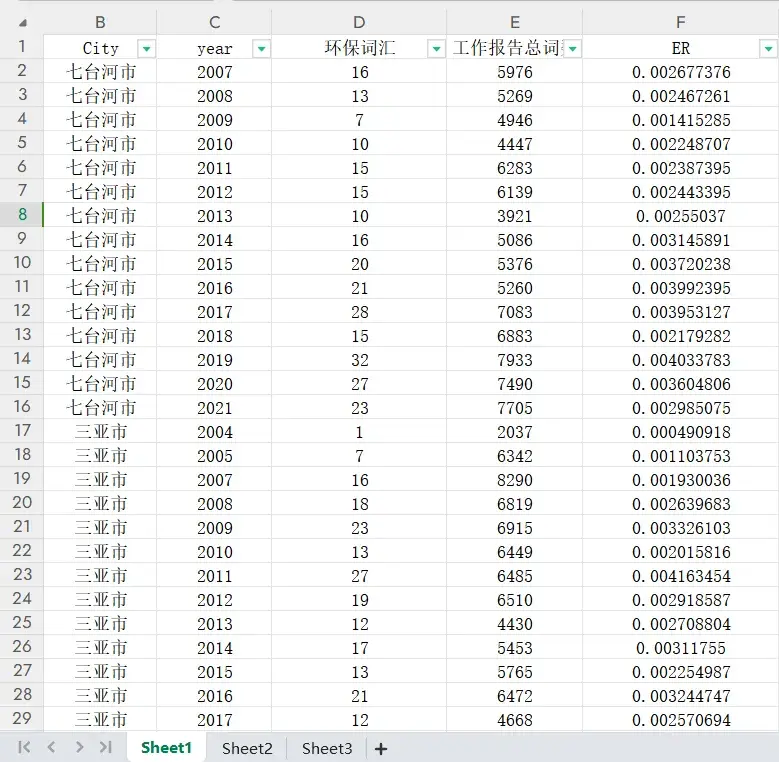
Task: Select ER cell 0.002570694
Action: point(681,720)
